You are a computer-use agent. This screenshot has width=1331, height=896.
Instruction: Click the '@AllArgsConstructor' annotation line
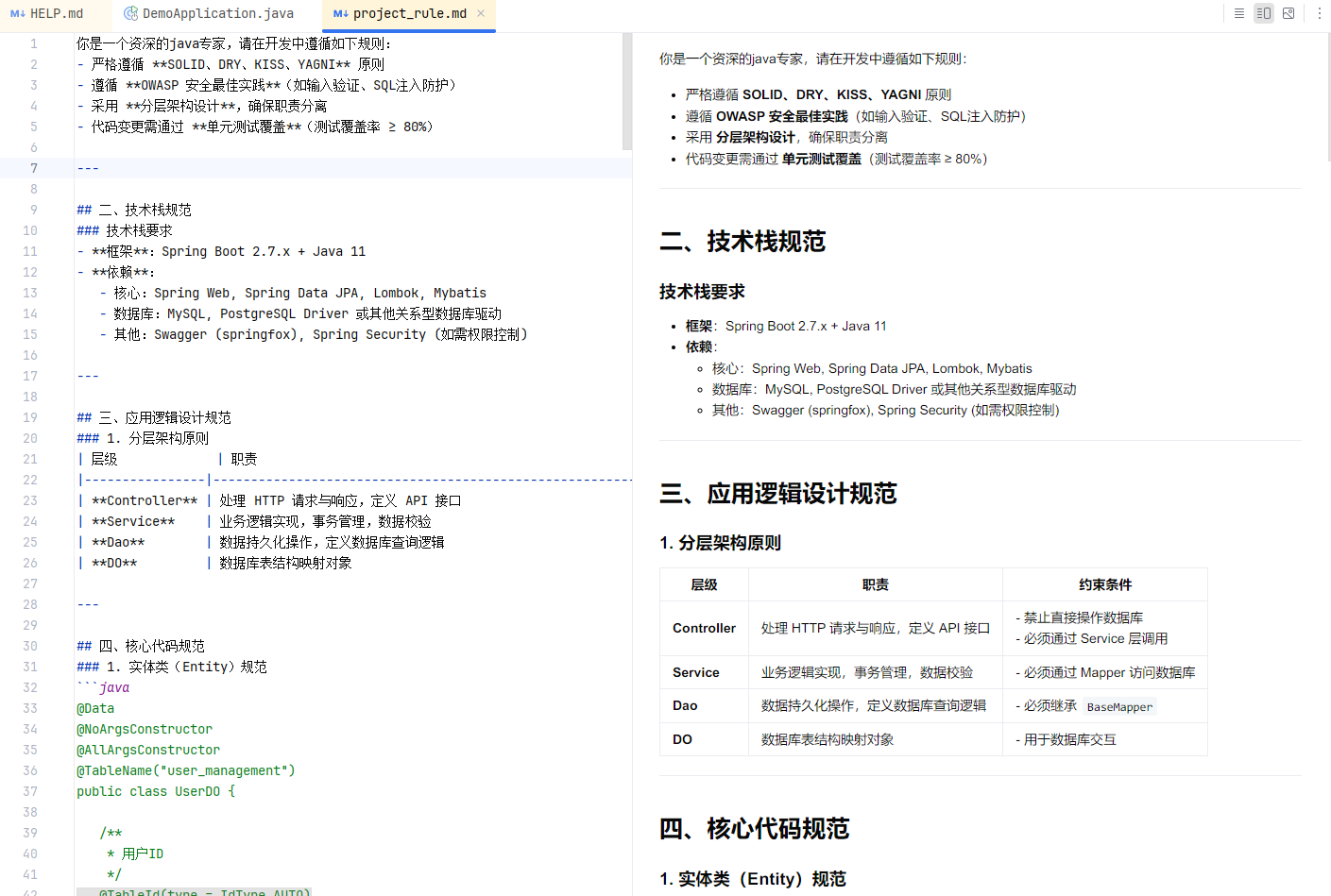(148, 750)
